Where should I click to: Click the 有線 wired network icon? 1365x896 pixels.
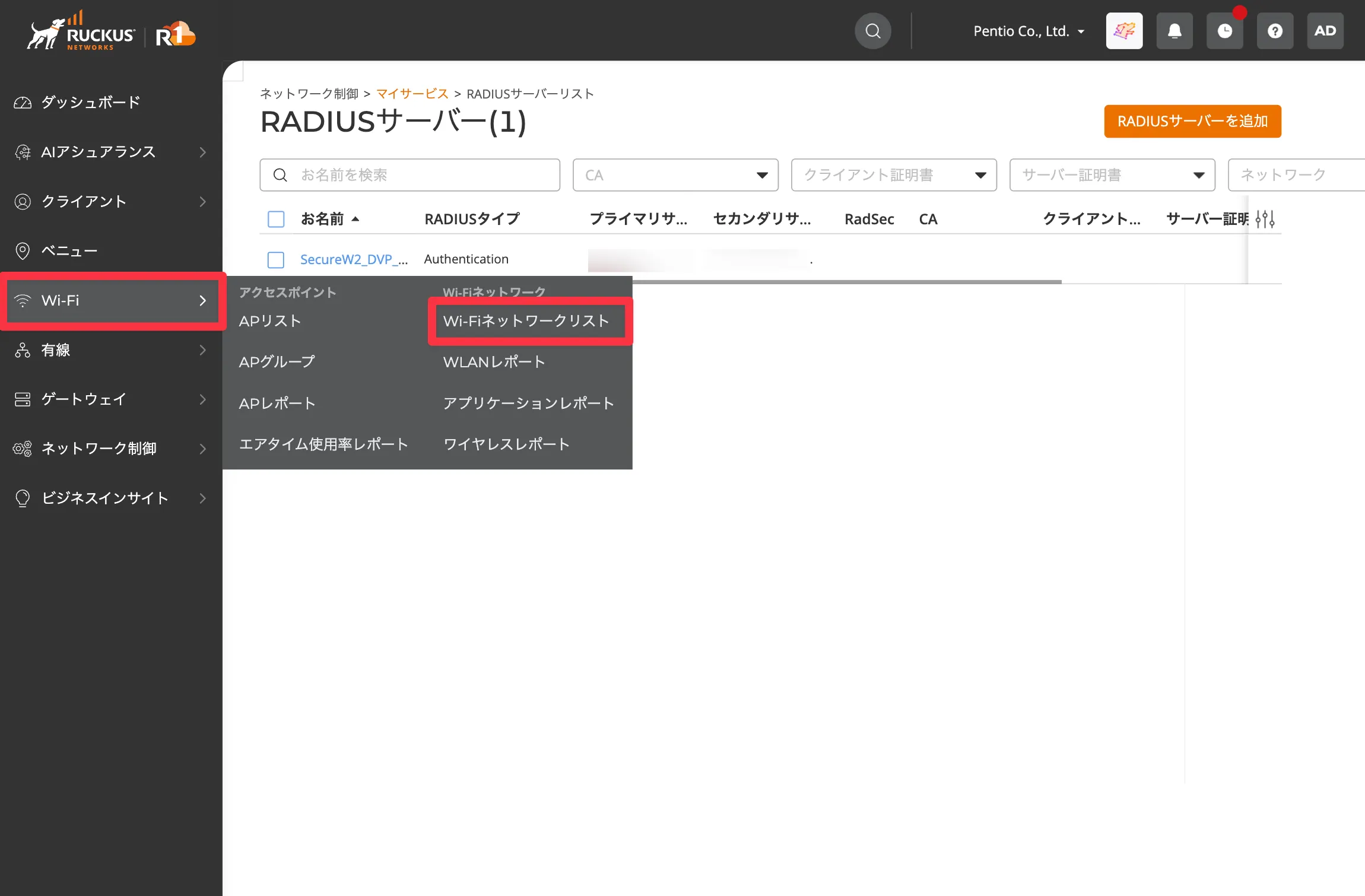23,350
